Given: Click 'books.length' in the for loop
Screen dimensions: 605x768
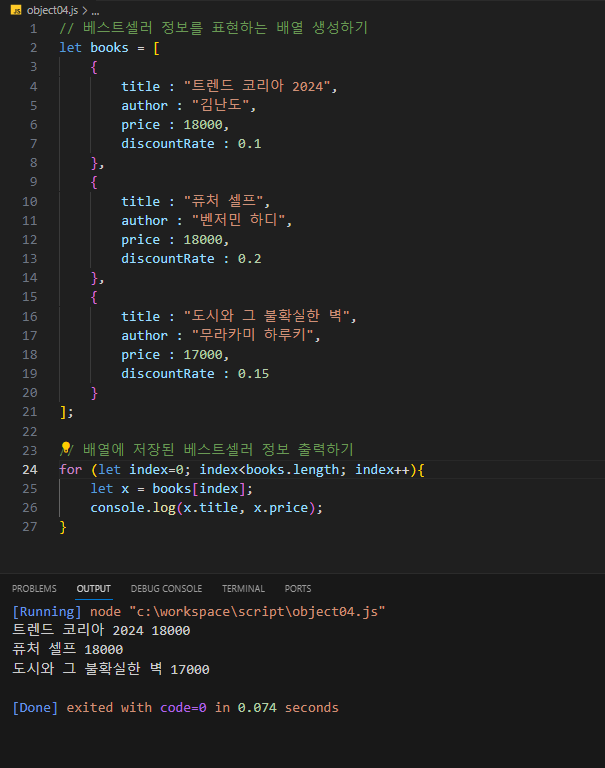Looking at the screenshot, I should click(x=292, y=470).
